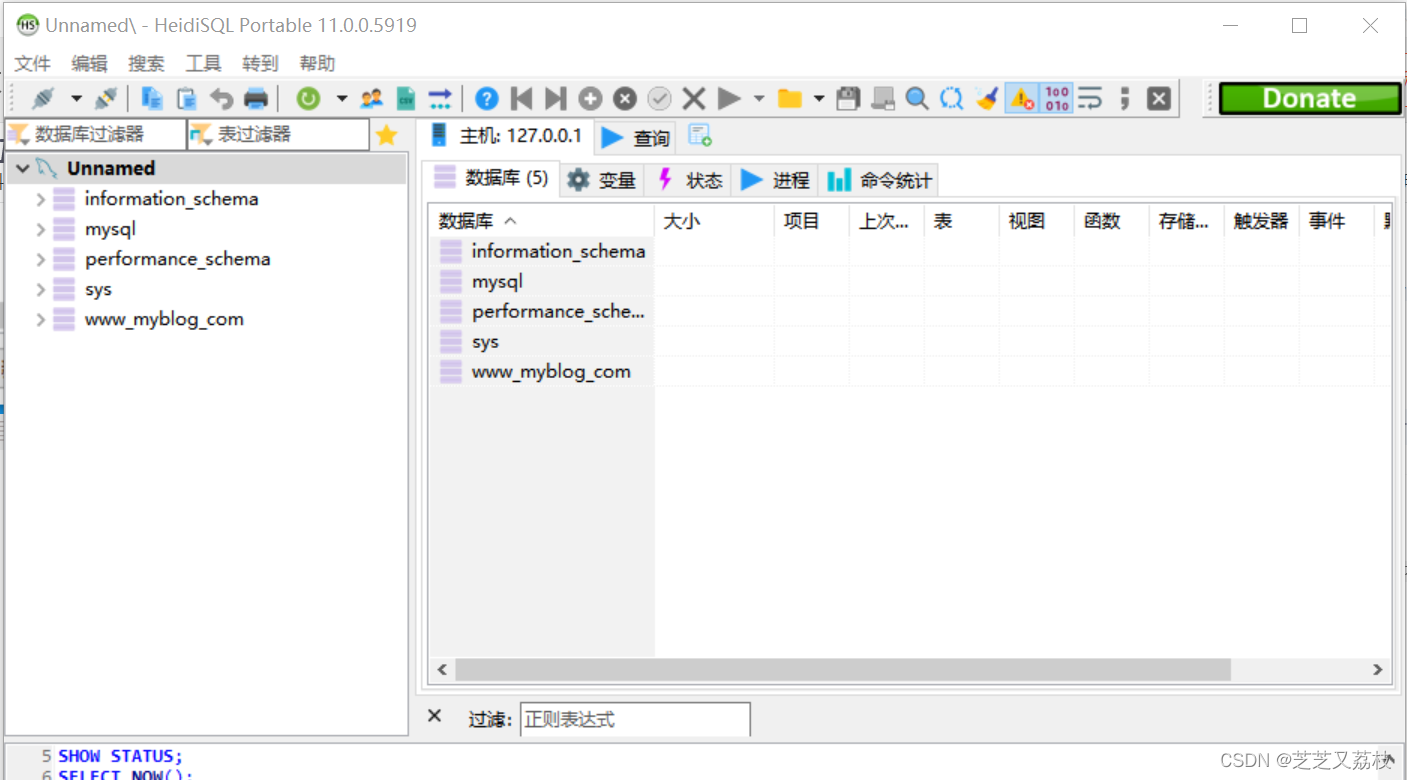This screenshot has width=1407, height=780.
Task: Open the refresh options dropdown arrow
Action: [342, 99]
